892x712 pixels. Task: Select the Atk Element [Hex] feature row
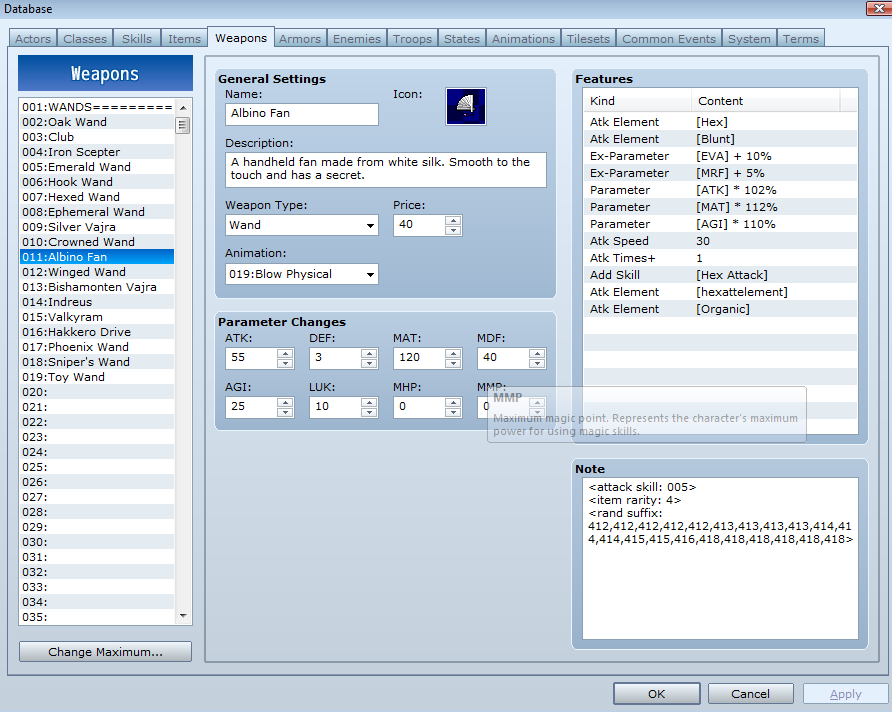[720, 122]
